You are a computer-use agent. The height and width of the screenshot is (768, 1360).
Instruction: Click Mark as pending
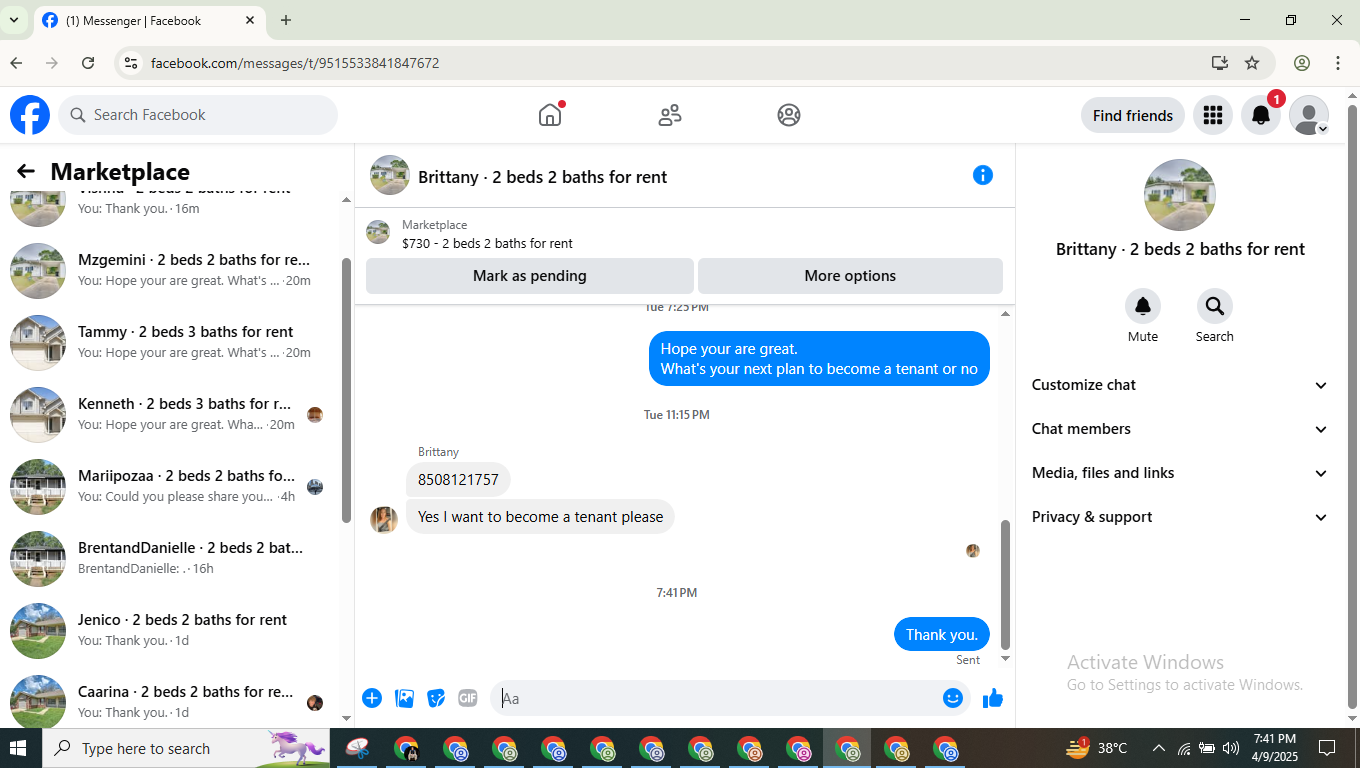point(530,276)
